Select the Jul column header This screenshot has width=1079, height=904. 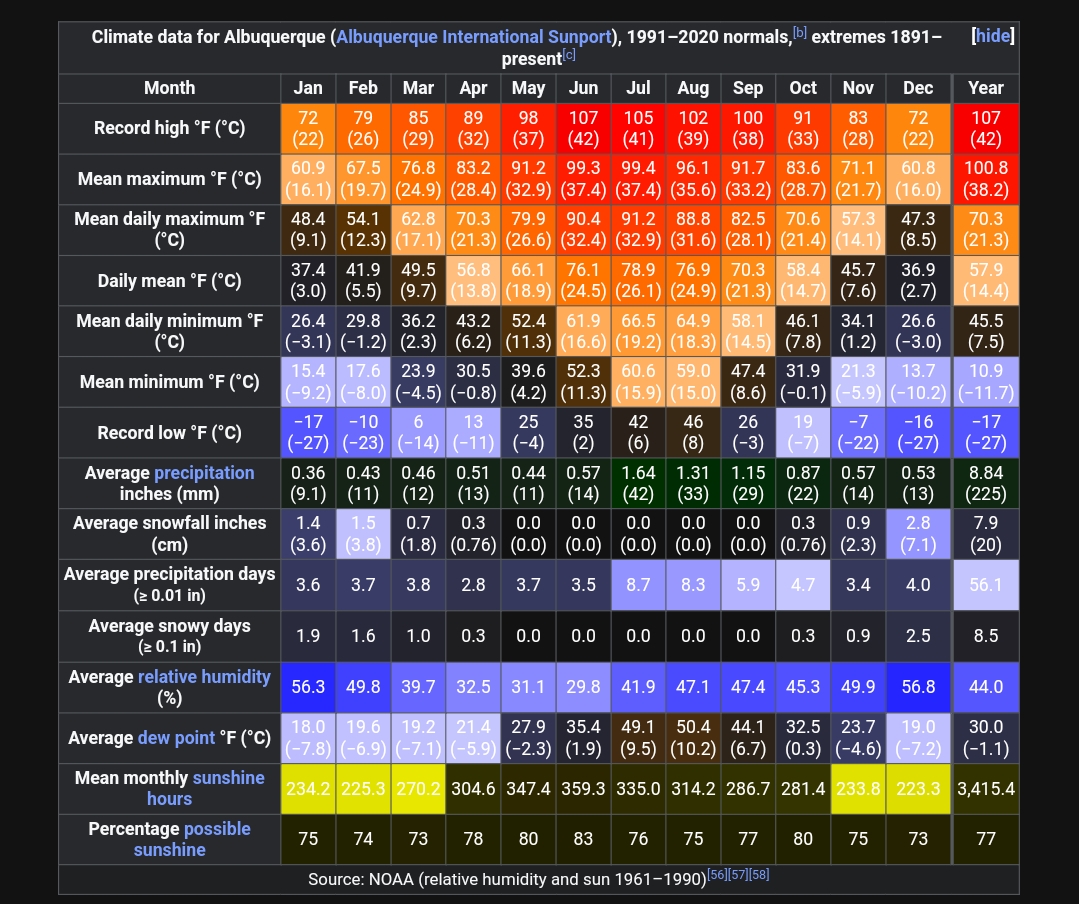point(638,88)
